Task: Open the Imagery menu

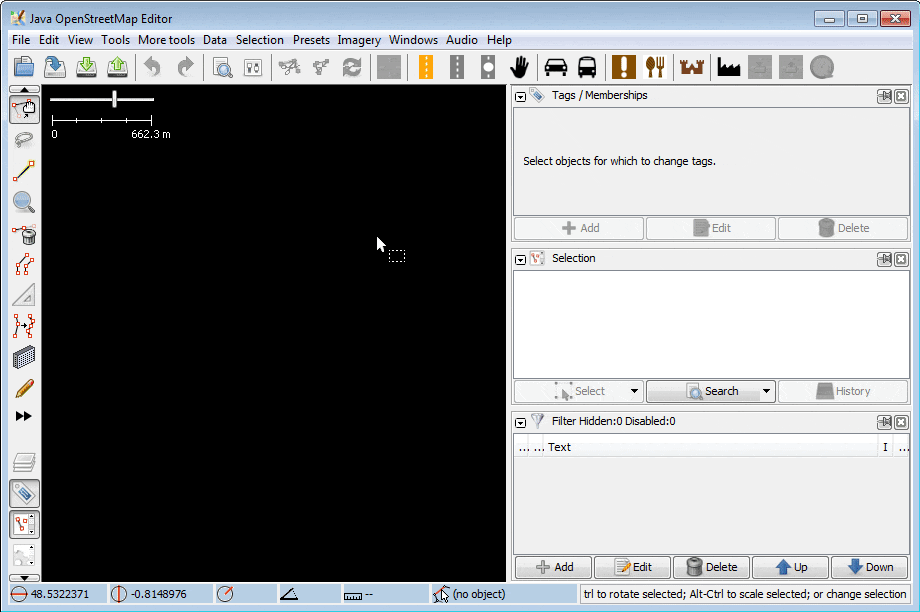Action: 359,40
